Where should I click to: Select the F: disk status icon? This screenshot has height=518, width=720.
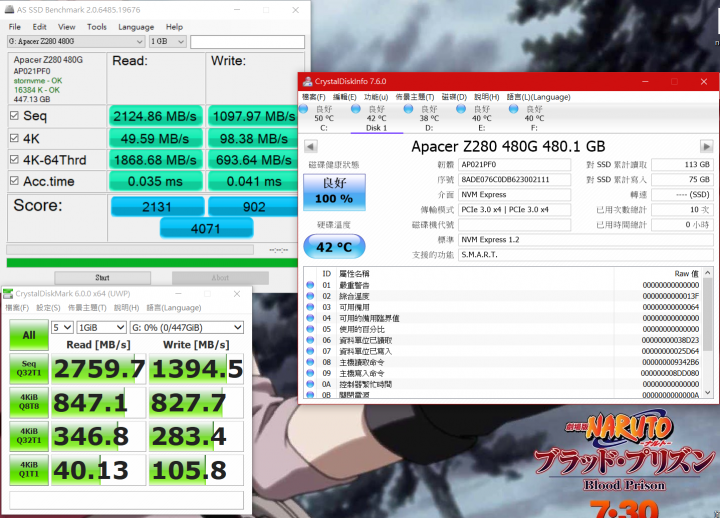point(514,109)
